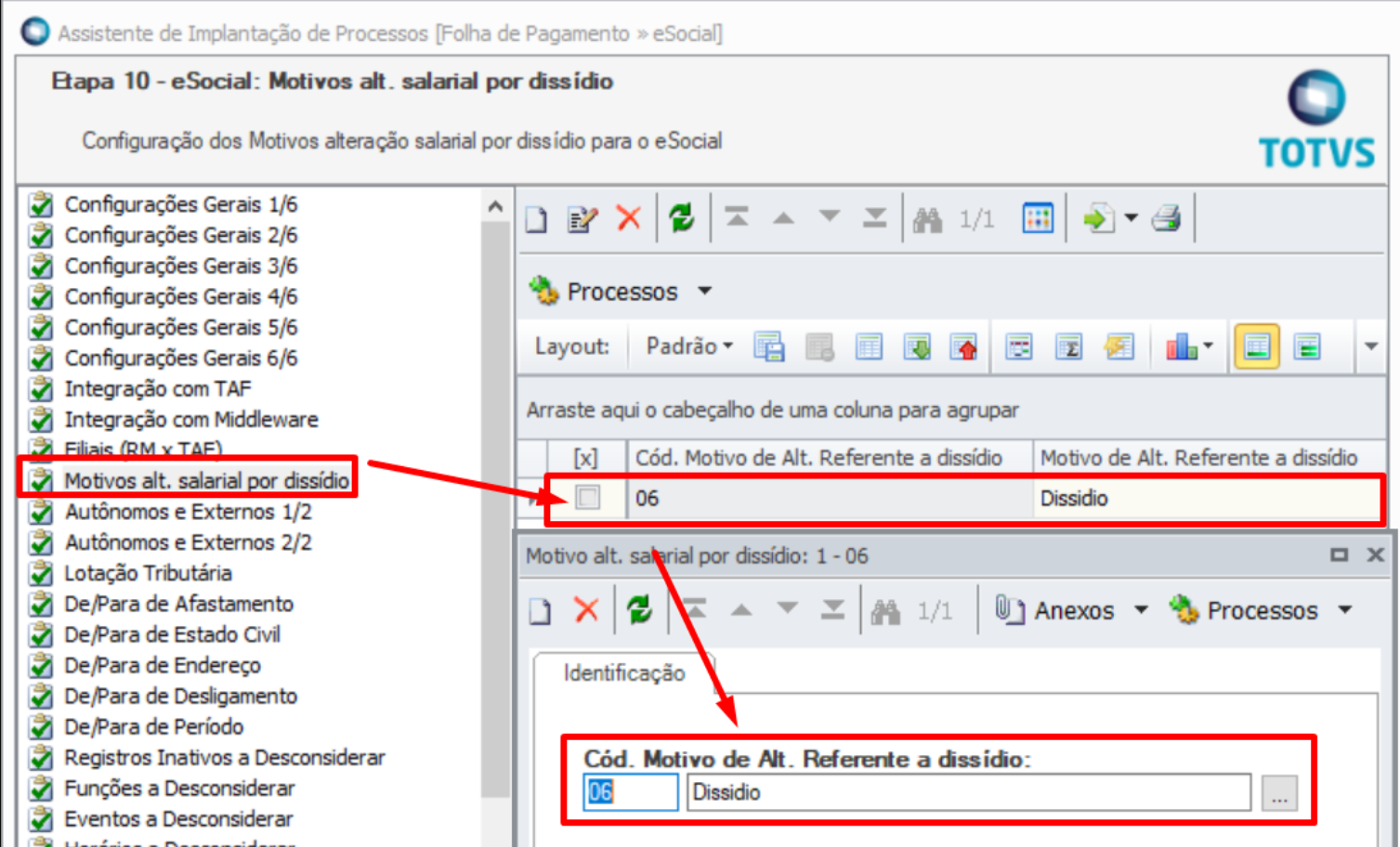The image size is (1400, 847).
Task: Click the grid icon with red up arrow
Action: pos(964,347)
